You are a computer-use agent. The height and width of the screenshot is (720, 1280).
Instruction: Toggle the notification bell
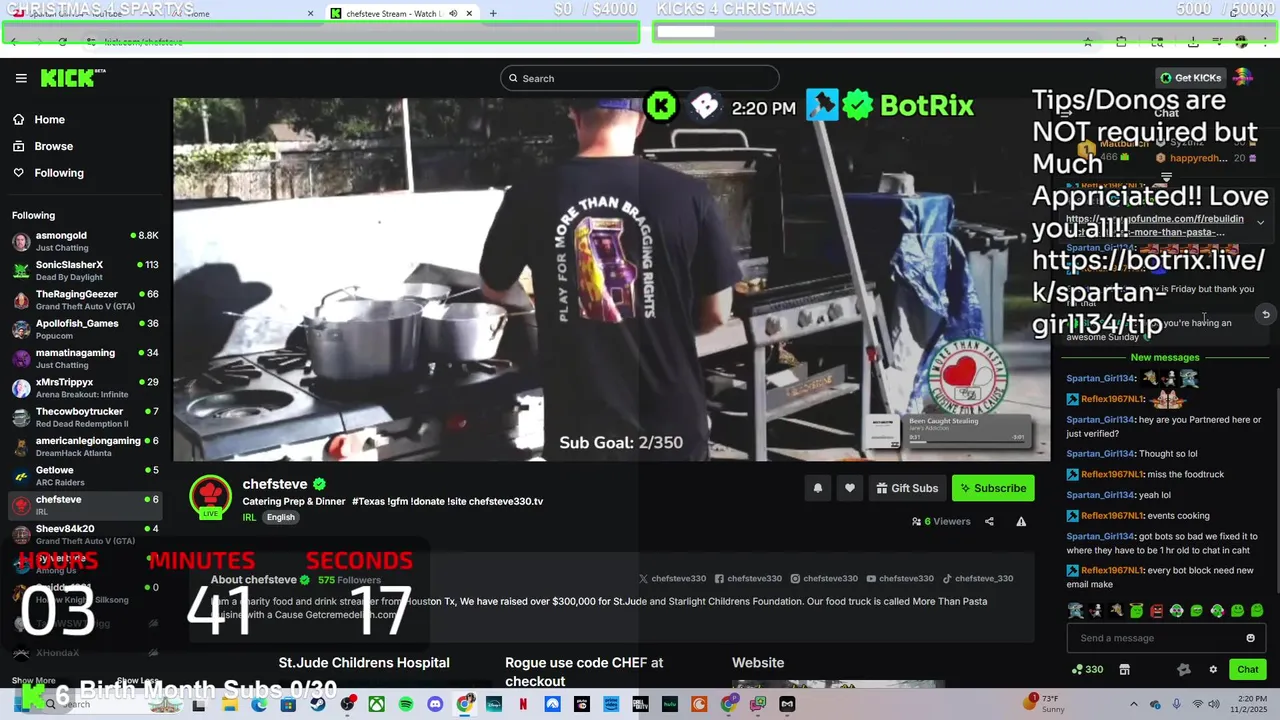coord(817,488)
